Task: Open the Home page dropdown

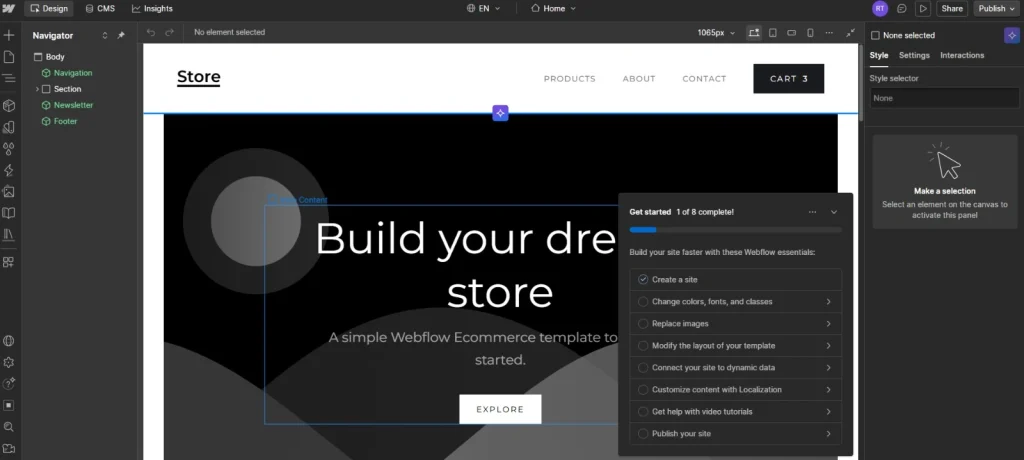Action: [x=553, y=8]
